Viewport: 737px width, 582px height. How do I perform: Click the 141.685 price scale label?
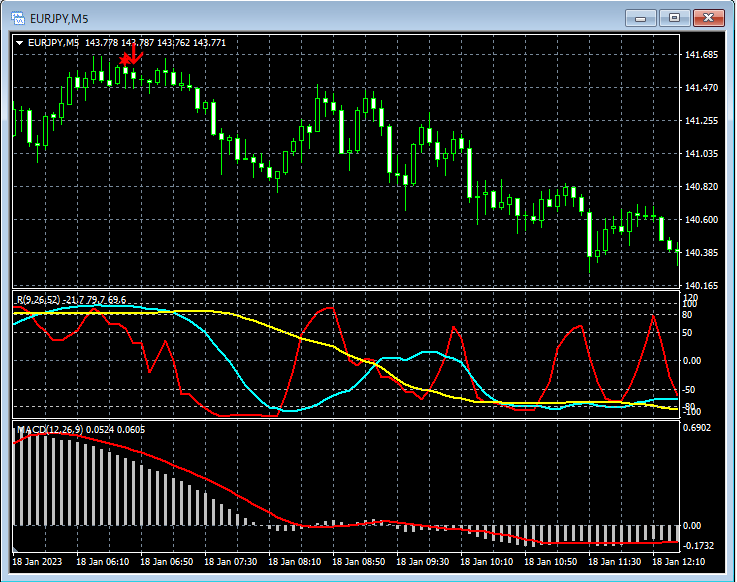(704, 55)
